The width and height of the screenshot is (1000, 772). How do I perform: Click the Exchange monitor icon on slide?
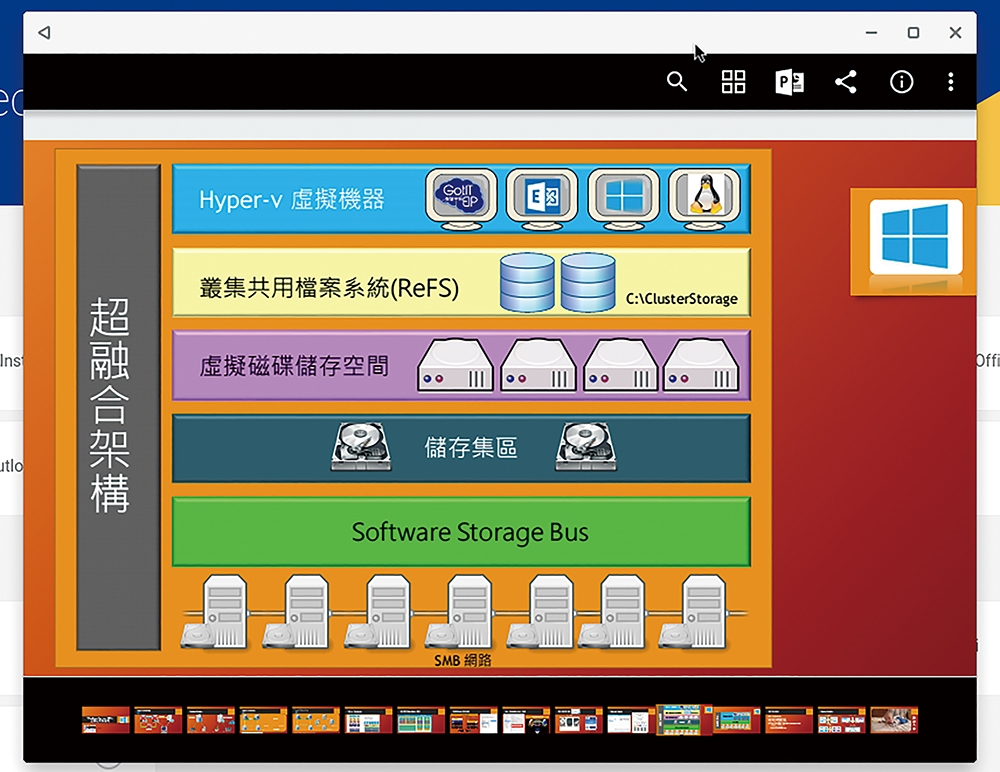pos(542,198)
